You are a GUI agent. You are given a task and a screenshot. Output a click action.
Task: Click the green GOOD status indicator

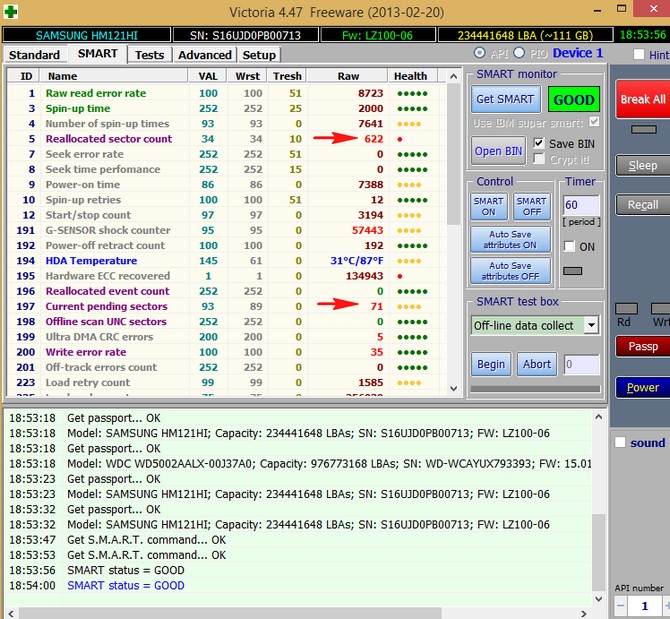click(x=574, y=100)
